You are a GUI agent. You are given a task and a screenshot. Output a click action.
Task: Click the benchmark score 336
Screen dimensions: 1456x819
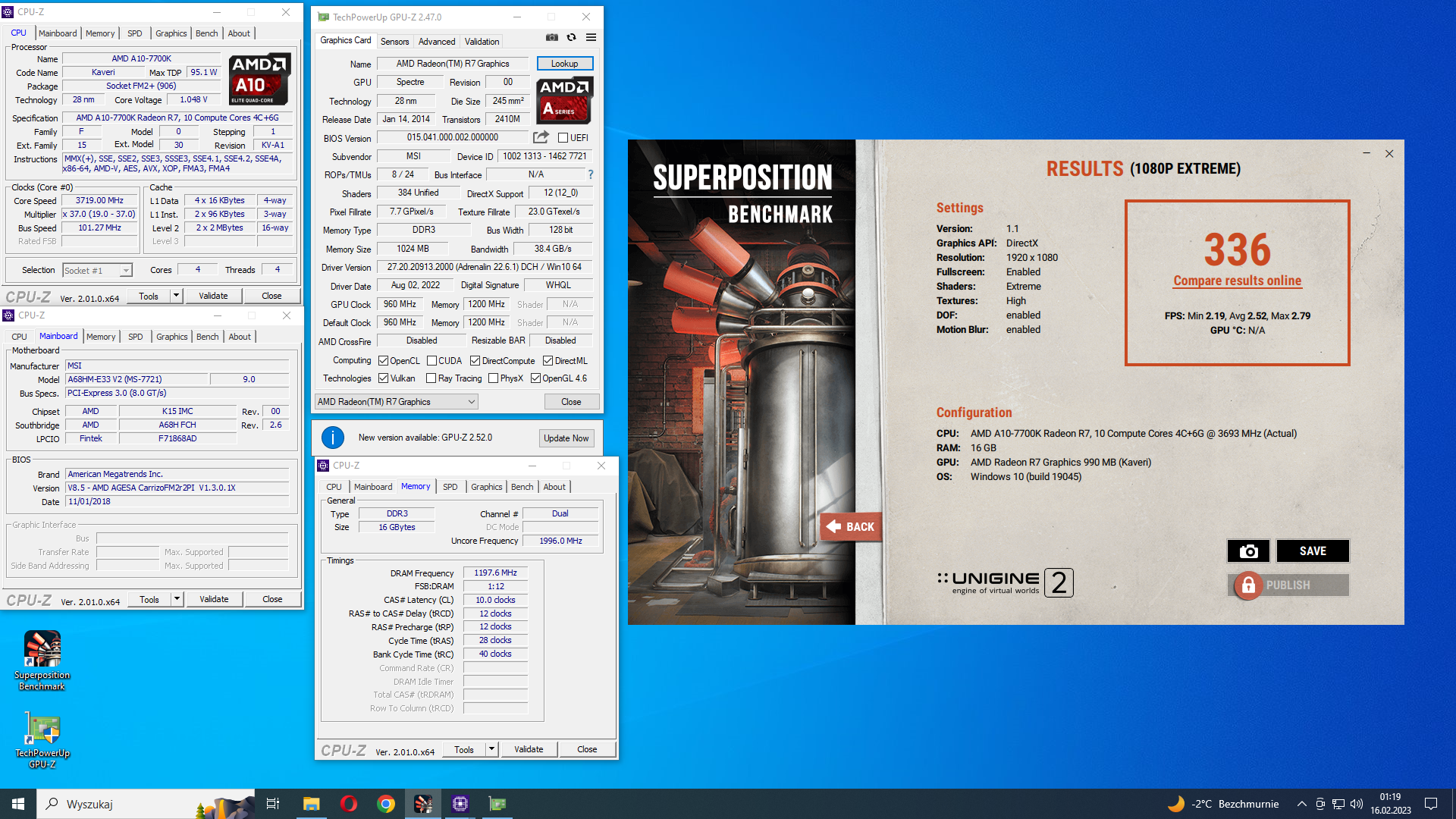point(1238,249)
